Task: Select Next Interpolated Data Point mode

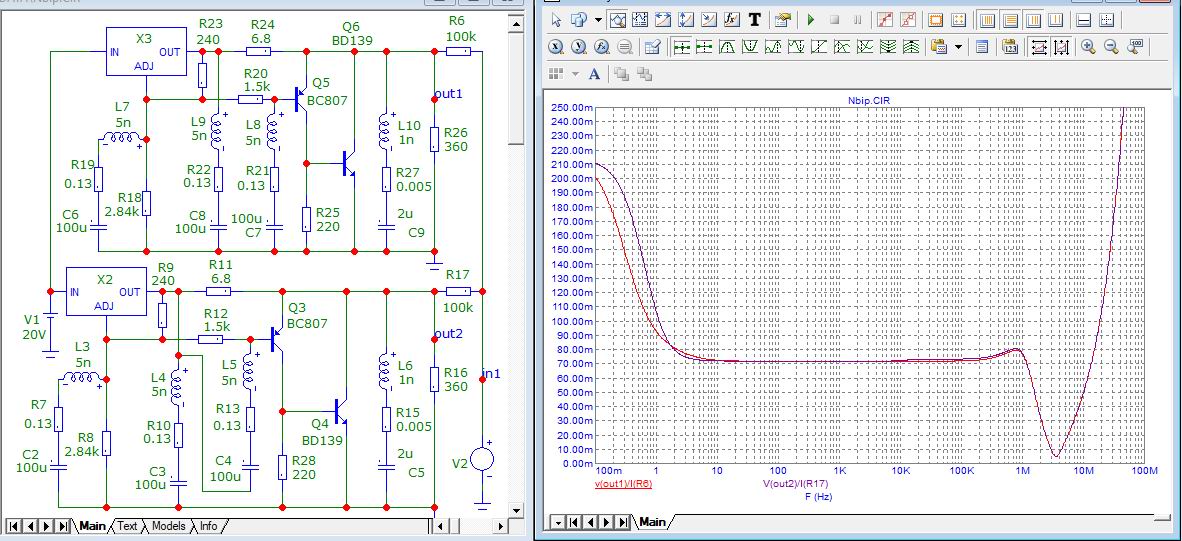Action: 704,46
